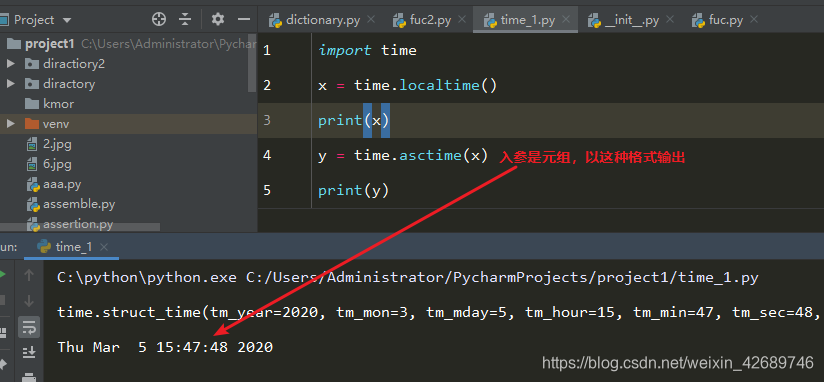Image resolution: width=824 pixels, height=382 pixels.
Task: Click the down arrow stack trace icon
Action: pyautogui.click(x=29, y=301)
